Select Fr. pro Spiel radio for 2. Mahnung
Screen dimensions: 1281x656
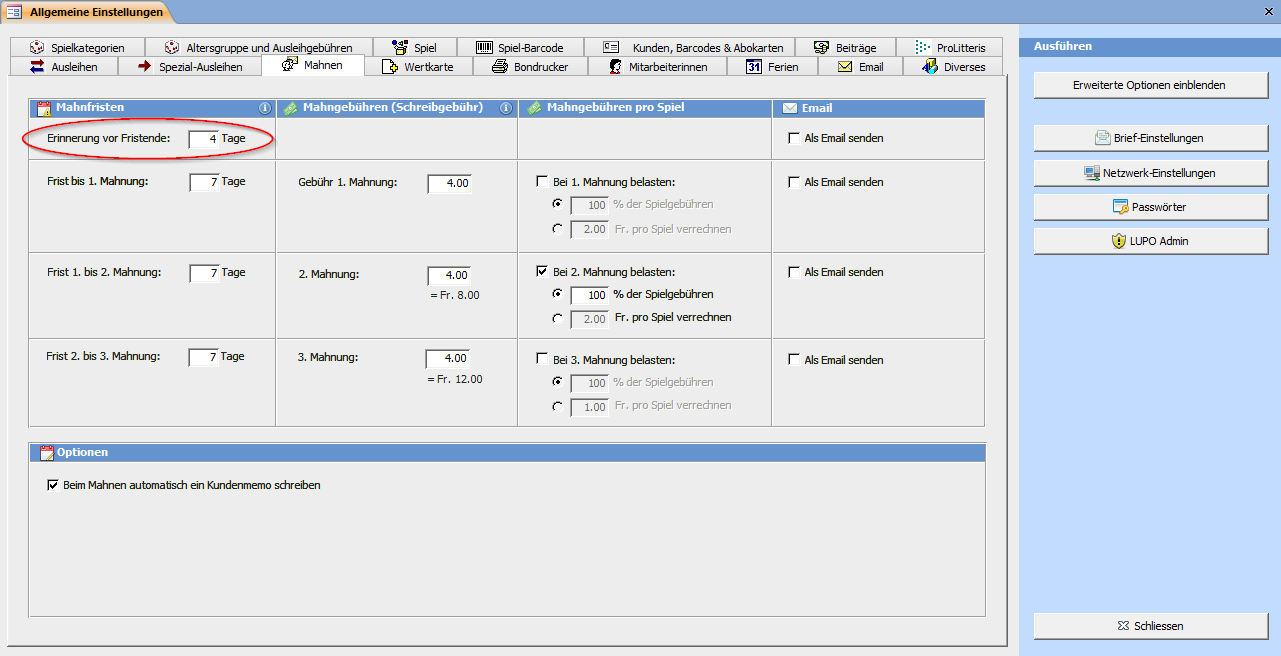pos(558,319)
